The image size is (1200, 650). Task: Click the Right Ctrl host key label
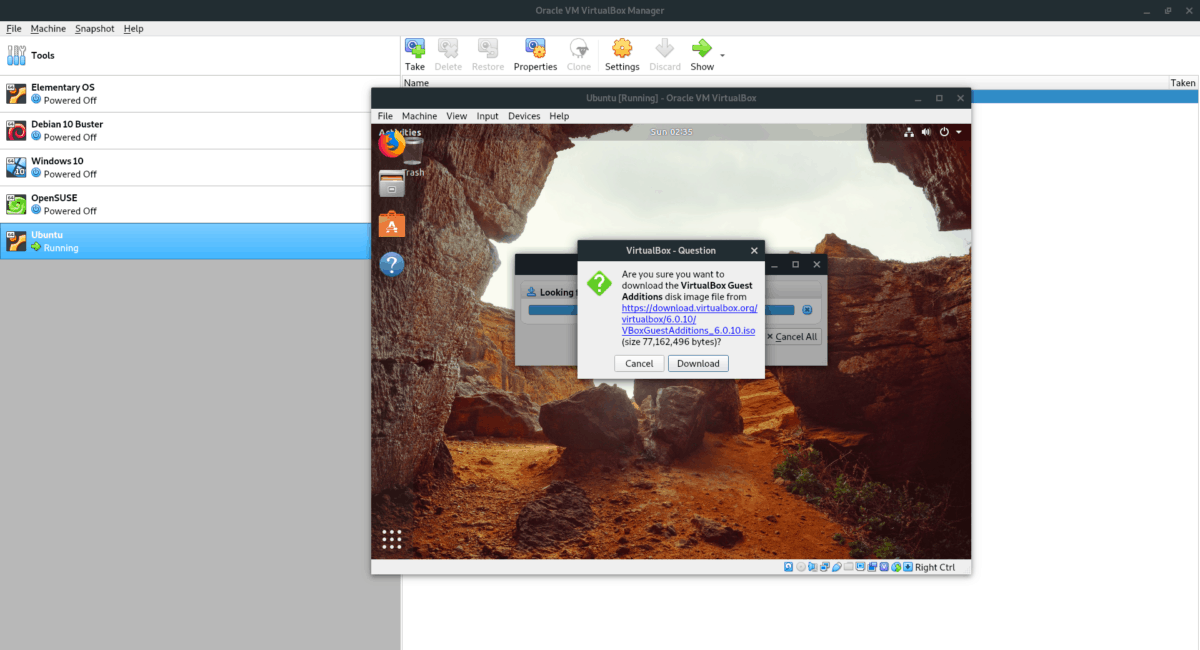click(935, 567)
